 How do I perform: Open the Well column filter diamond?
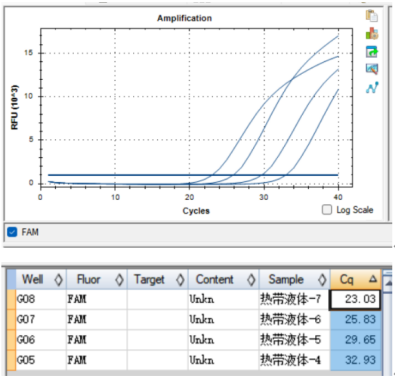click(58, 280)
